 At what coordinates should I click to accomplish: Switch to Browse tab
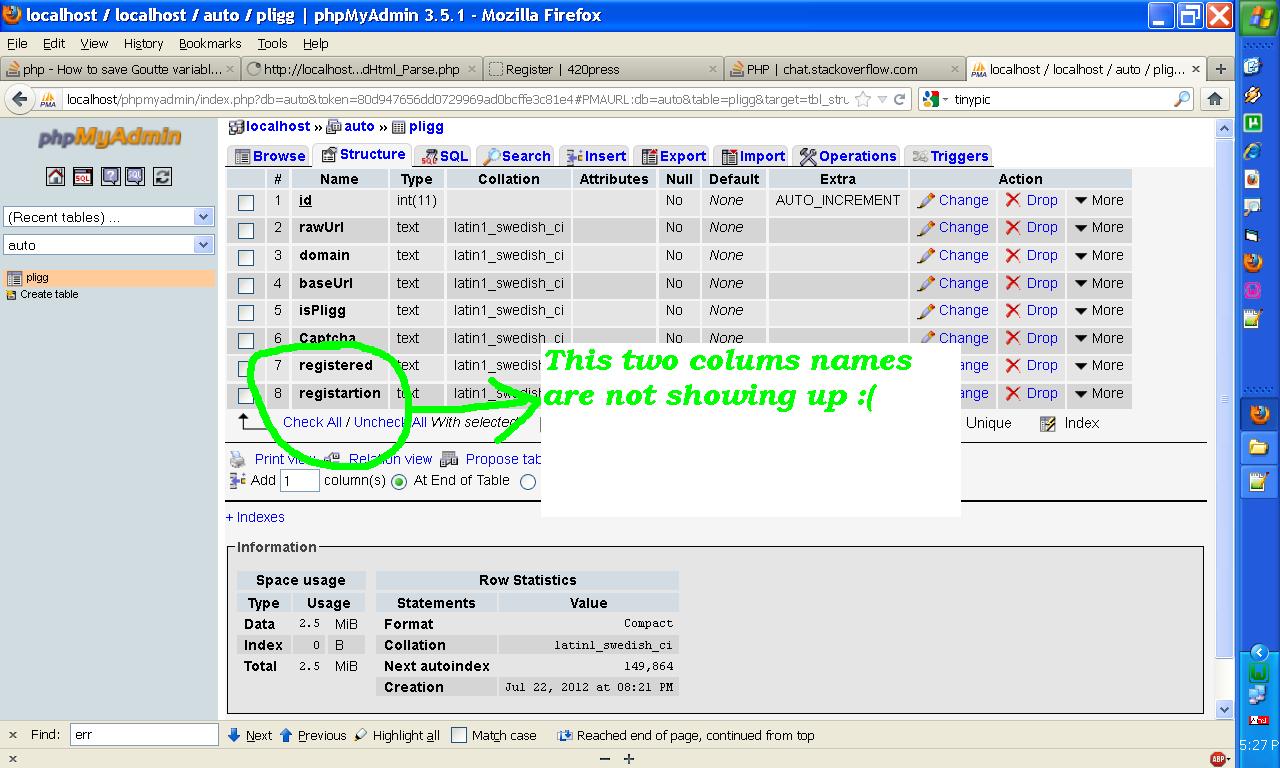click(269, 156)
